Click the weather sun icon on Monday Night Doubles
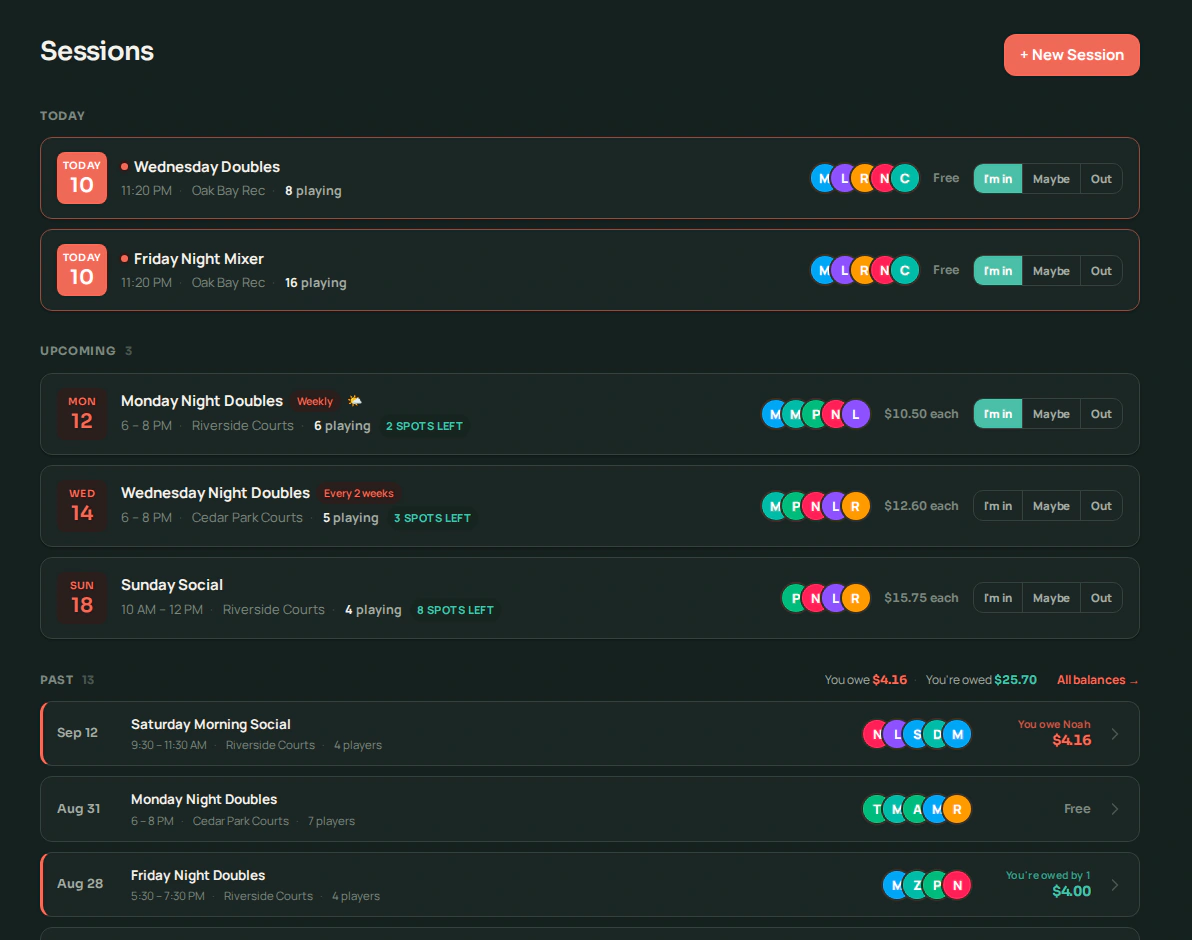Viewport: 1192px width, 940px height. point(354,400)
